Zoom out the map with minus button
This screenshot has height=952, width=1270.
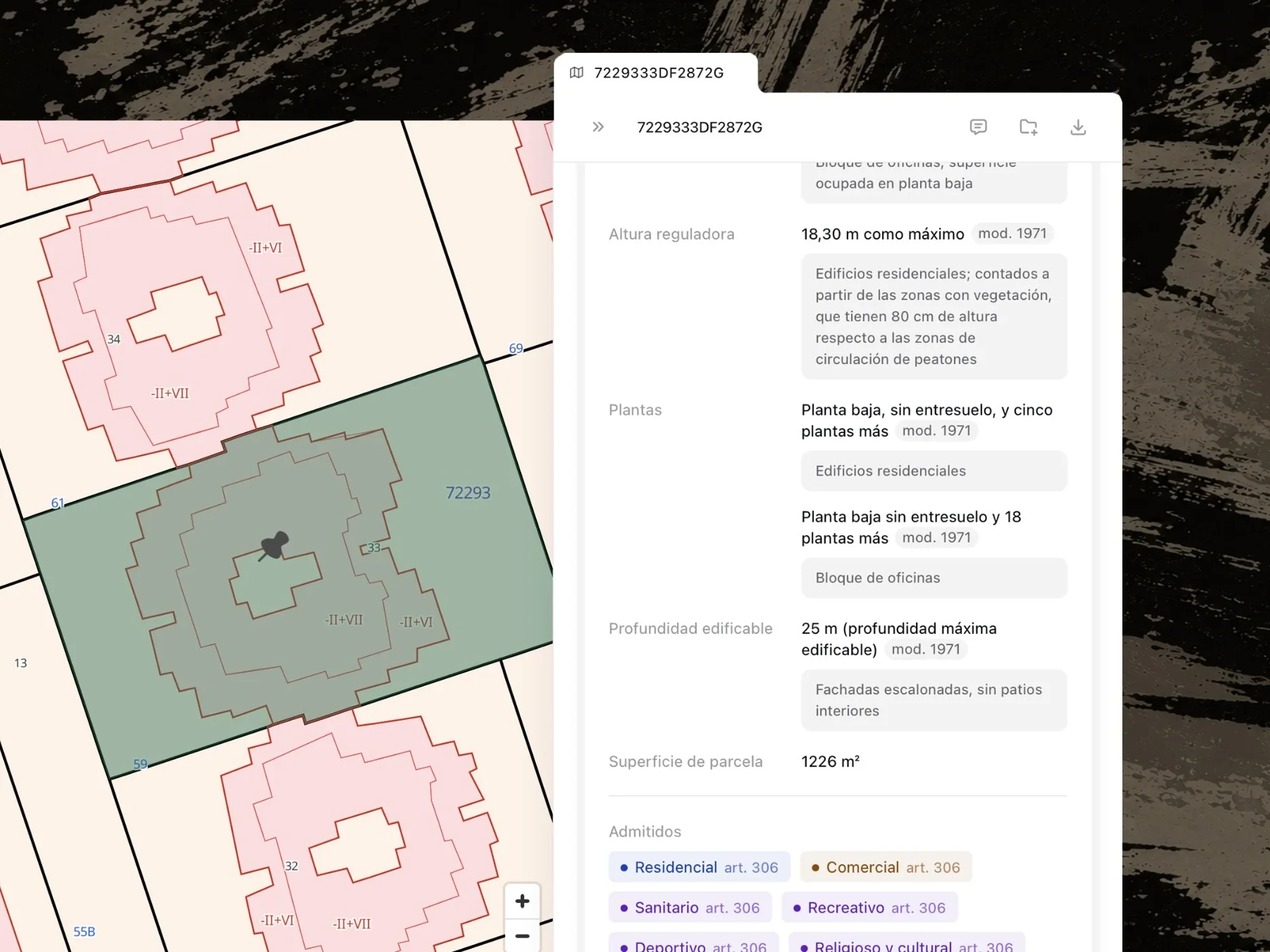522,936
